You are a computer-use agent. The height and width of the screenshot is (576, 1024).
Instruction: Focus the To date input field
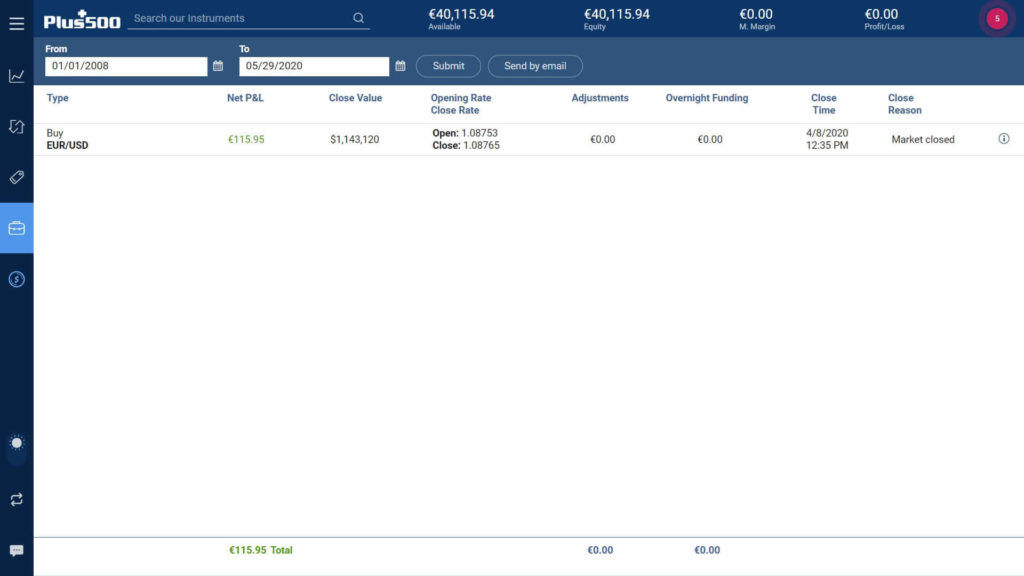(313, 66)
